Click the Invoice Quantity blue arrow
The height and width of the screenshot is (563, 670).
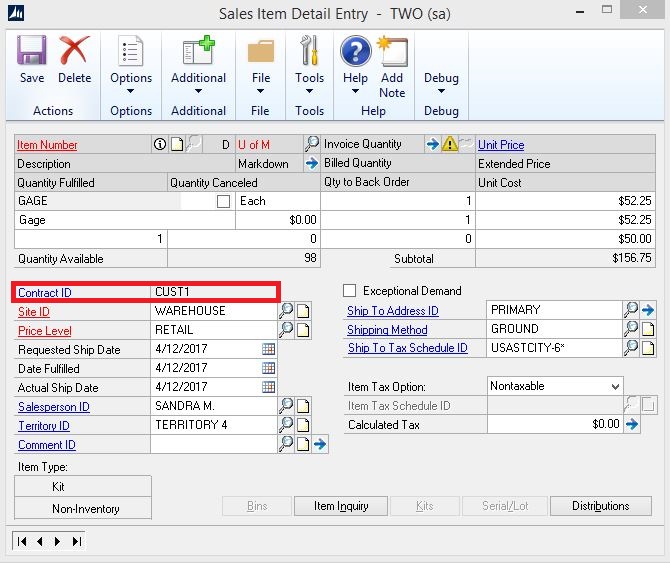tap(432, 144)
